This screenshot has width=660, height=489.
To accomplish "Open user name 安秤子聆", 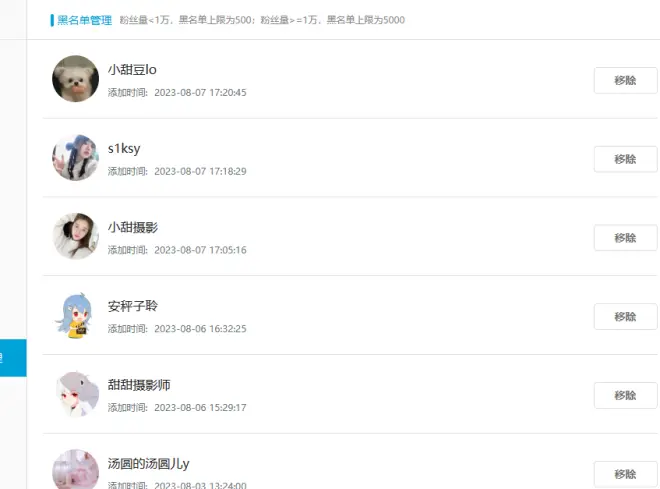I will (x=133, y=306).
